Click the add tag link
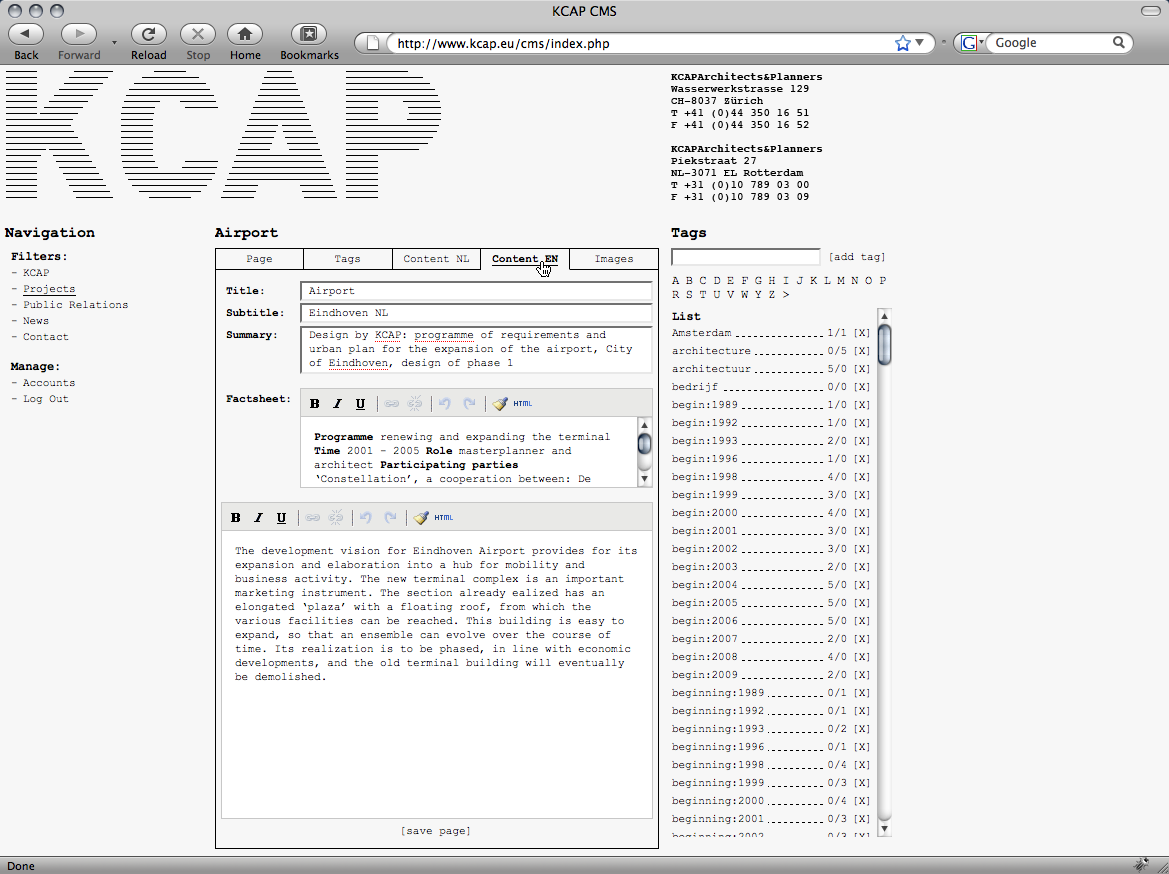This screenshot has height=874, width=1169. (856, 257)
